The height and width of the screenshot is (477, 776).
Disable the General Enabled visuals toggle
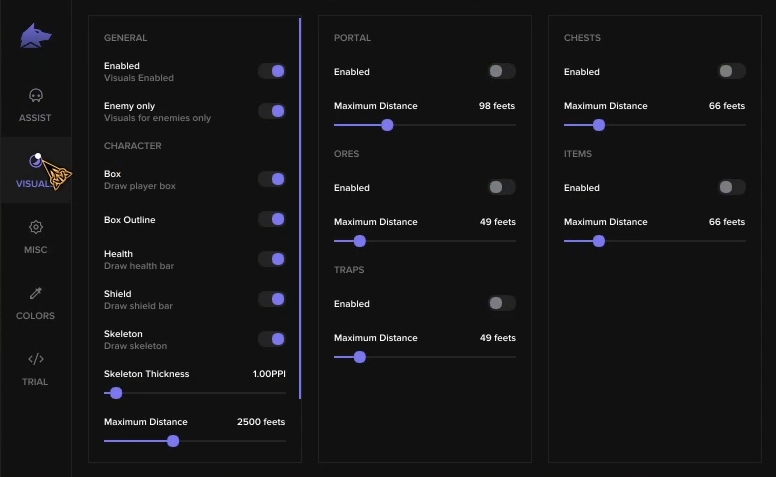(x=272, y=71)
